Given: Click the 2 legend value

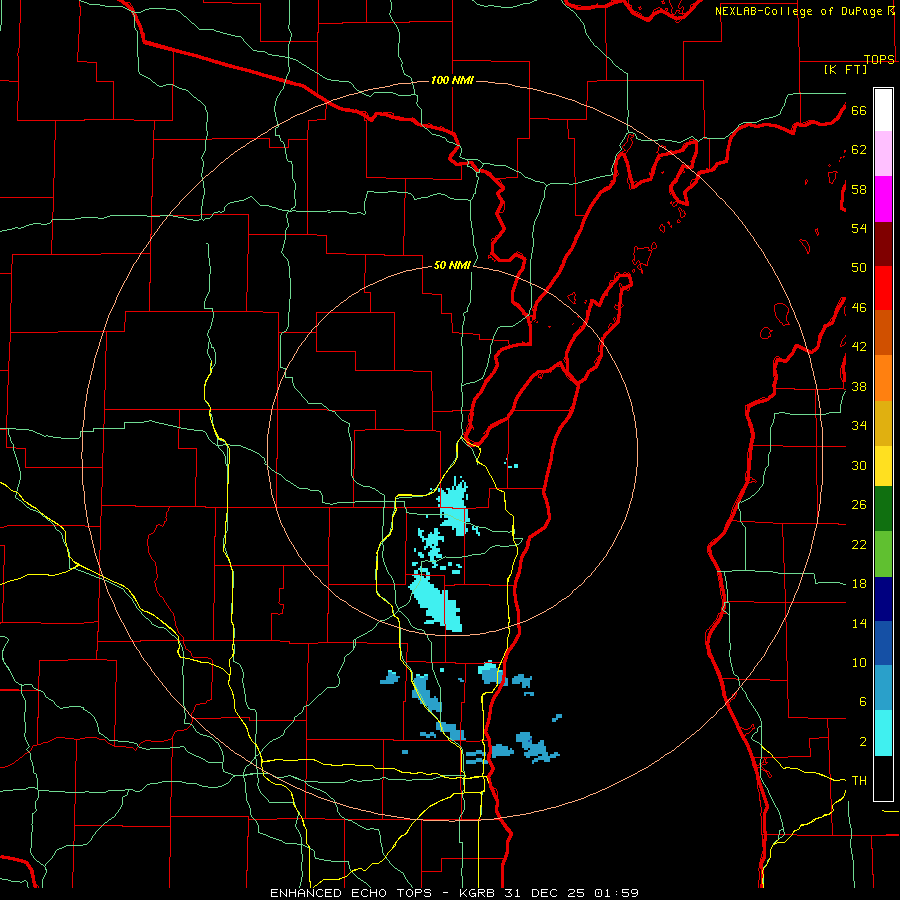Looking at the screenshot, I should pos(862,742).
